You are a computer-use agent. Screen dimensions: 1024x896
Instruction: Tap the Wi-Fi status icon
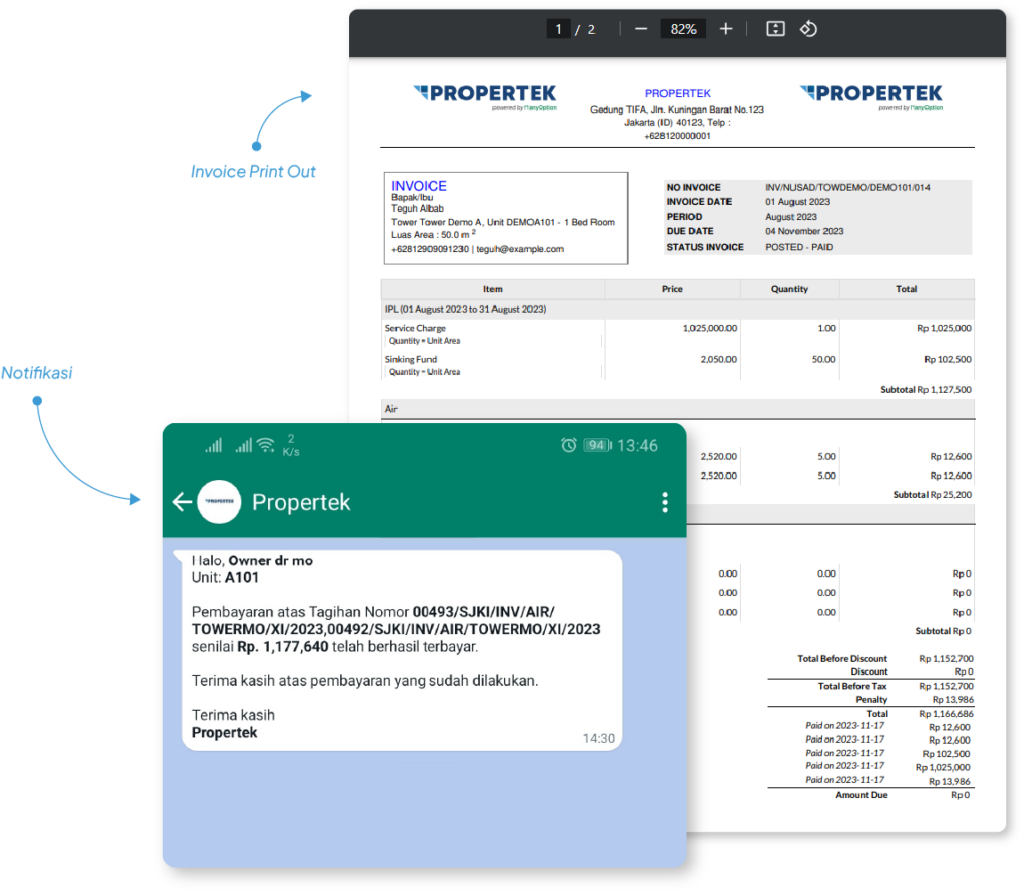266,445
